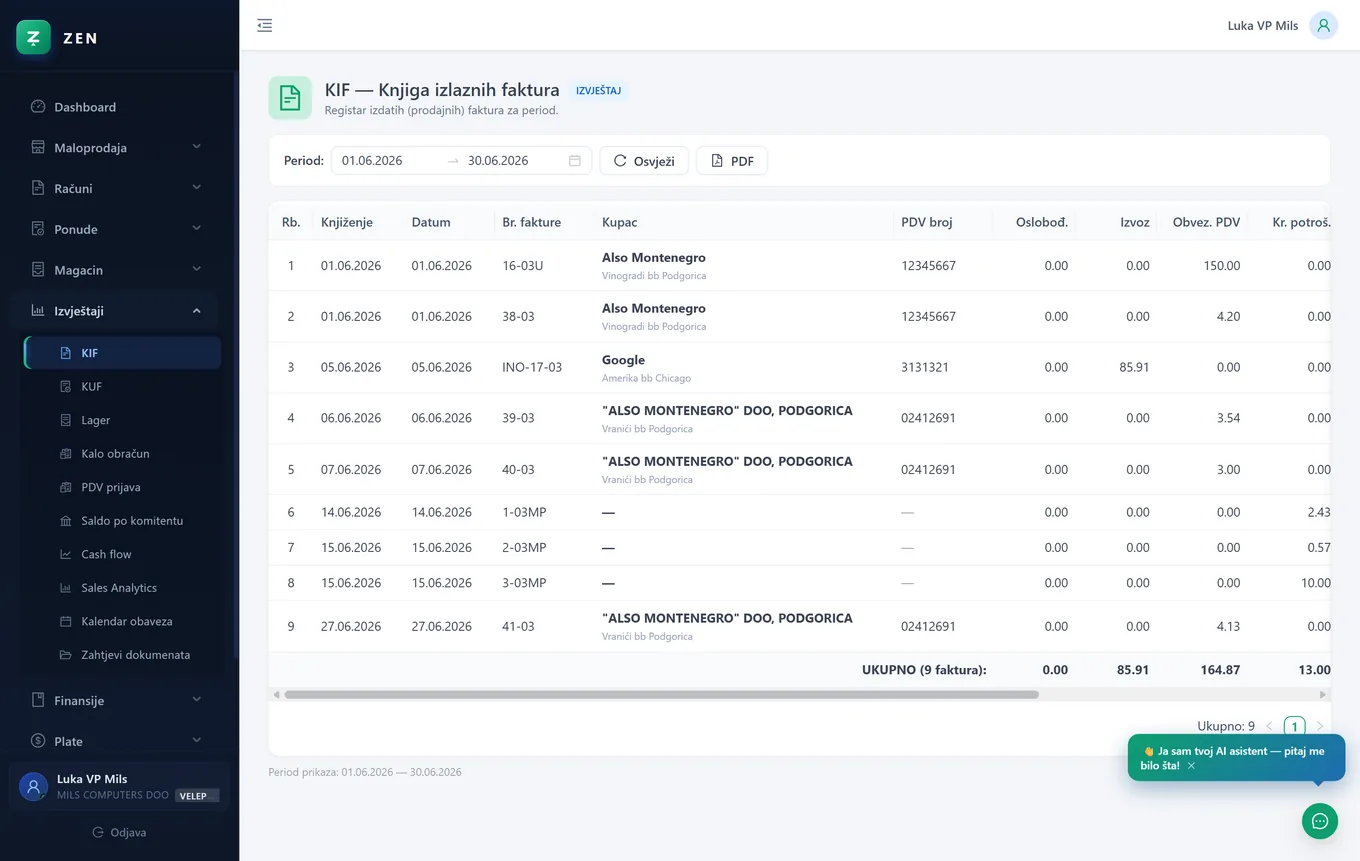The height and width of the screenshot is (861, 1360).
Task: Click the scrollbar left arrow under the table
Action: coord(275,694)
